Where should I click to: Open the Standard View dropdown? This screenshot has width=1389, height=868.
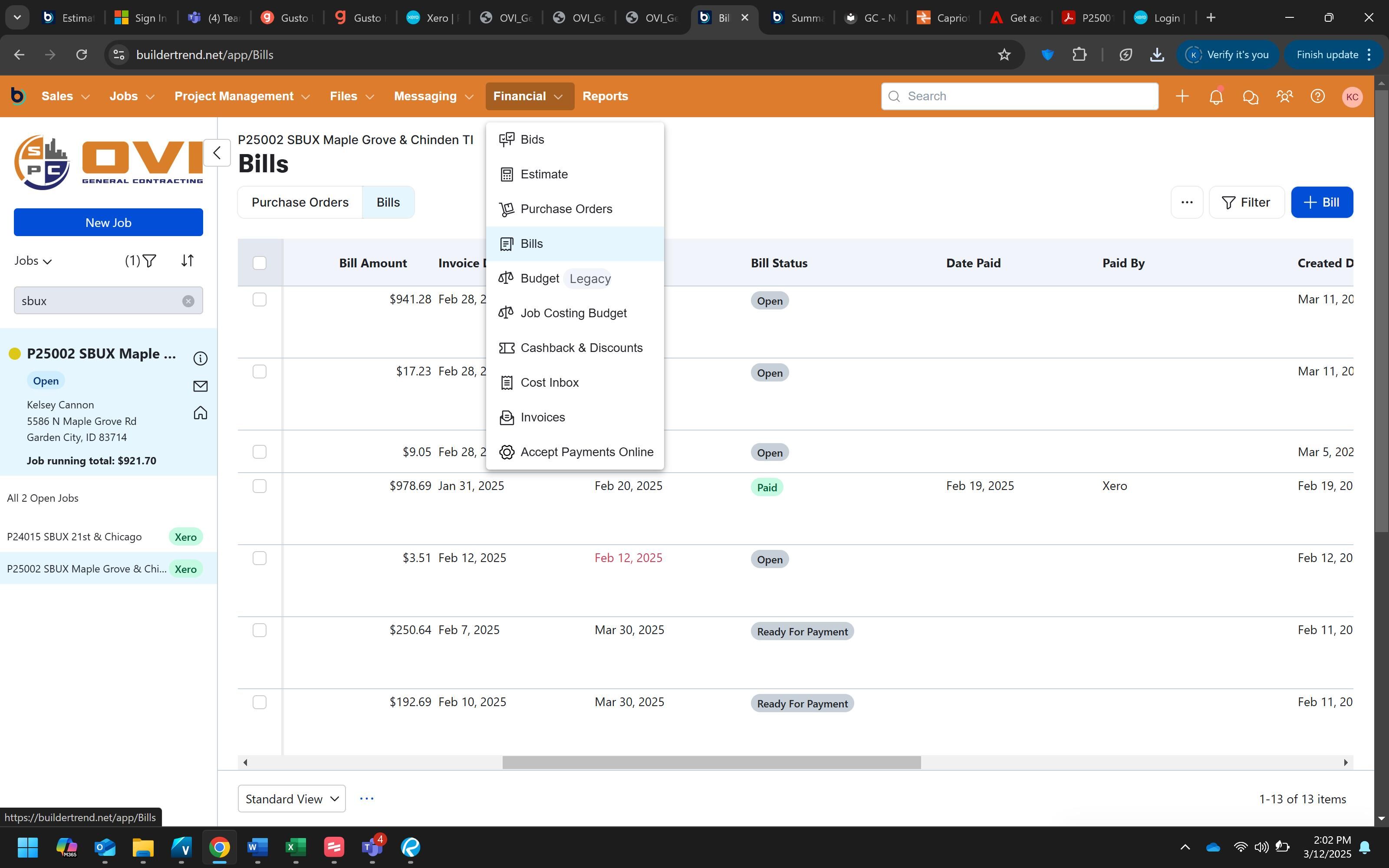click(292, 799)
